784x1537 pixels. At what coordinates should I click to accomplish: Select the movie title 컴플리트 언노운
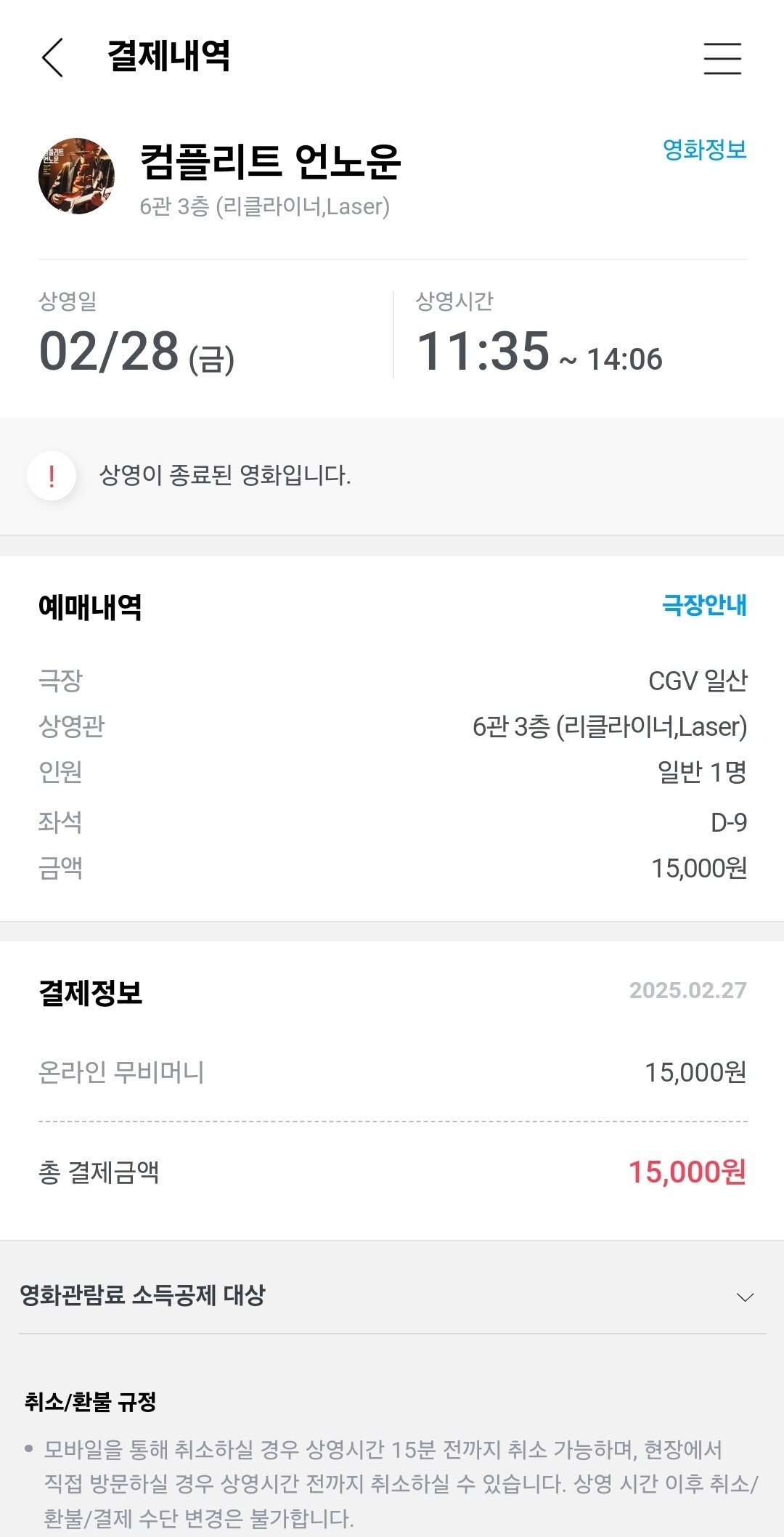[x=270, y=161]
